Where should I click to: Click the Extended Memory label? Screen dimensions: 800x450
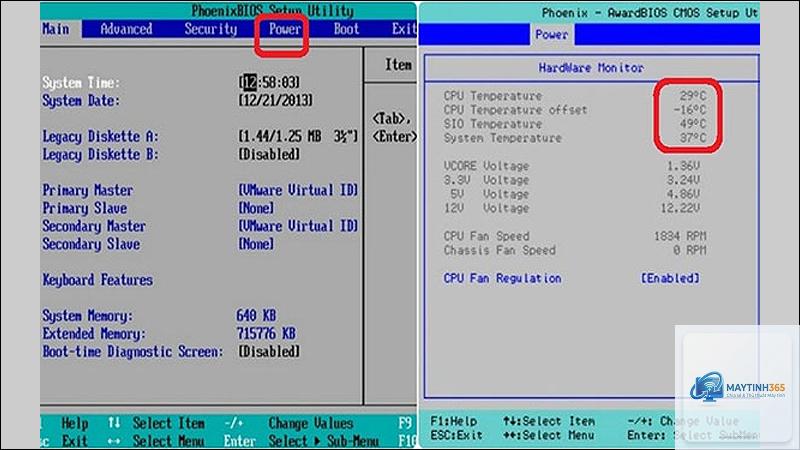pos(94,334)
